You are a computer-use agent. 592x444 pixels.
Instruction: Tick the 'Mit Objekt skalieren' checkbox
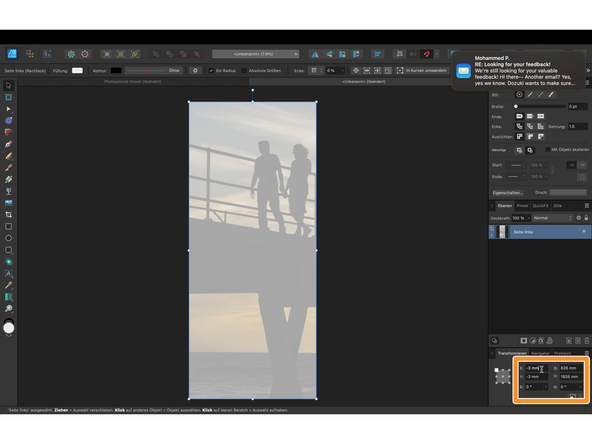click(x=547, y=150)
